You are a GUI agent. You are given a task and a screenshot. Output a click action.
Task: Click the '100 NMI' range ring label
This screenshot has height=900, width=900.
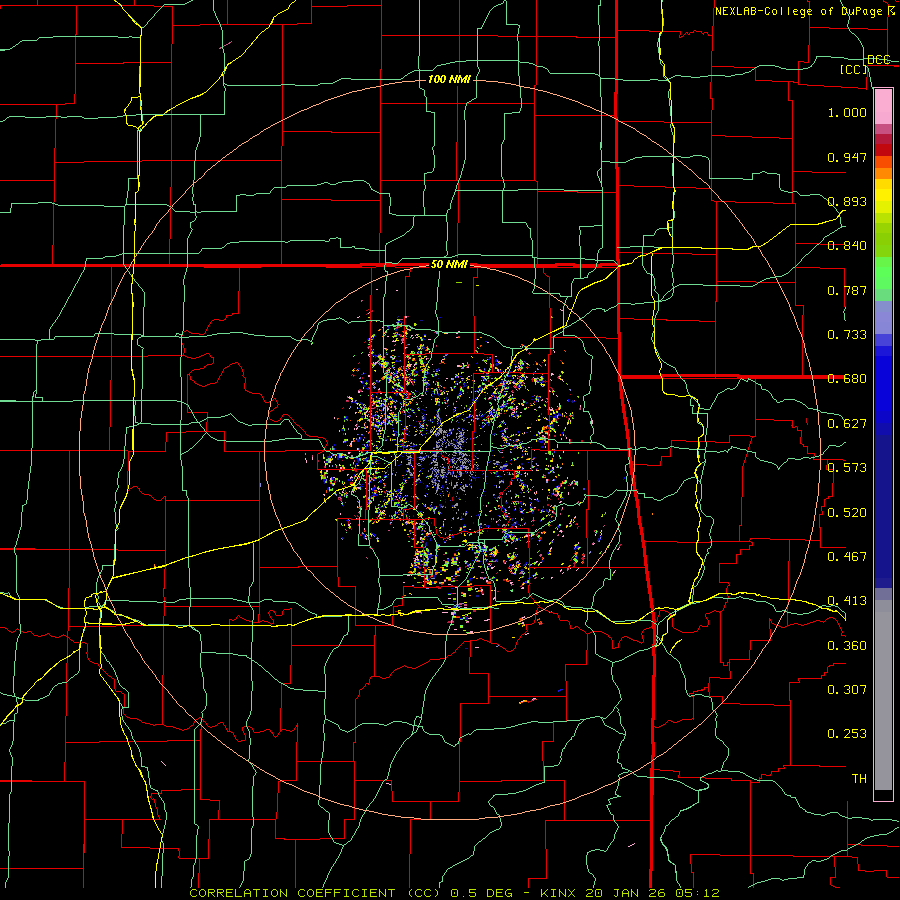[x=449, y=79]
